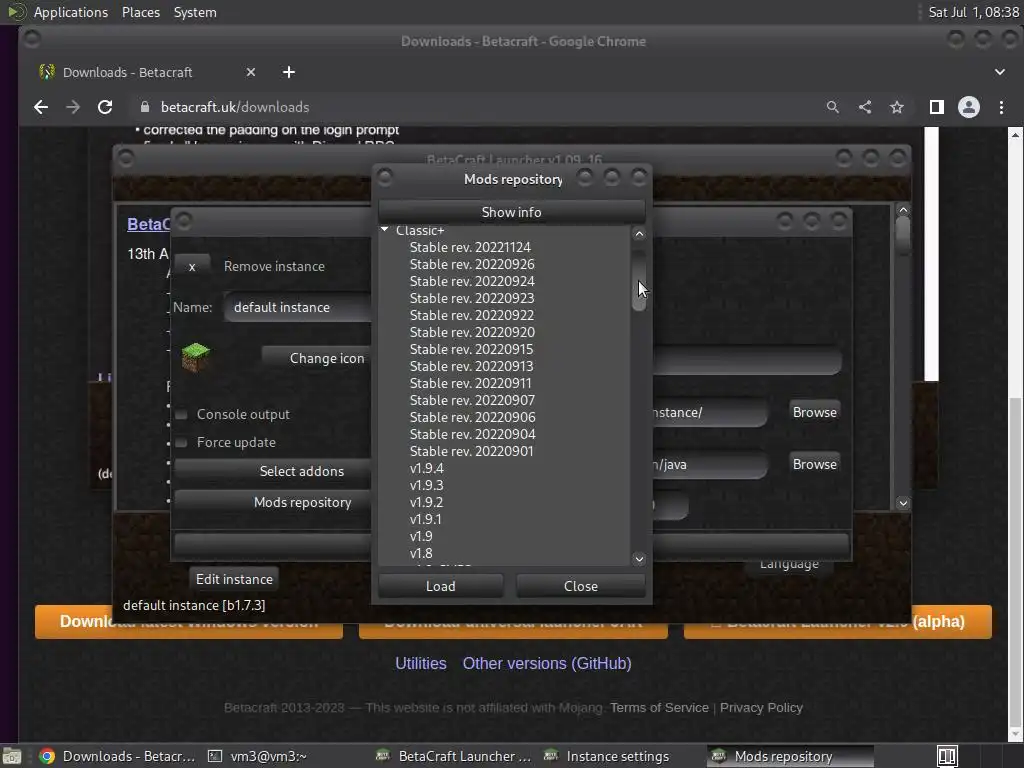Click the Chrome forward arrow
1024x768 pixels.
point(72,107)
